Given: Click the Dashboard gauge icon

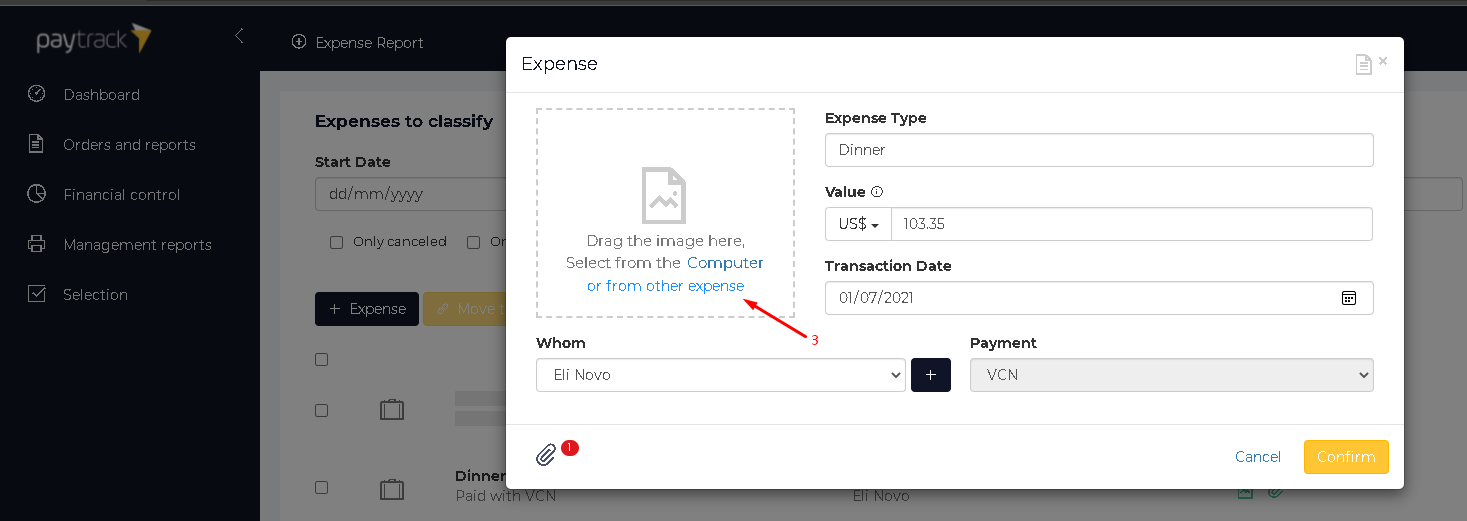Looking at the screenshot, I should [x=37, y=94].
